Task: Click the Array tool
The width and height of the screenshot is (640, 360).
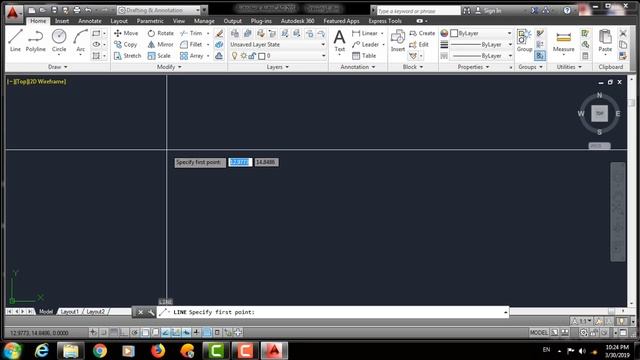Action: tap(192, 56)
